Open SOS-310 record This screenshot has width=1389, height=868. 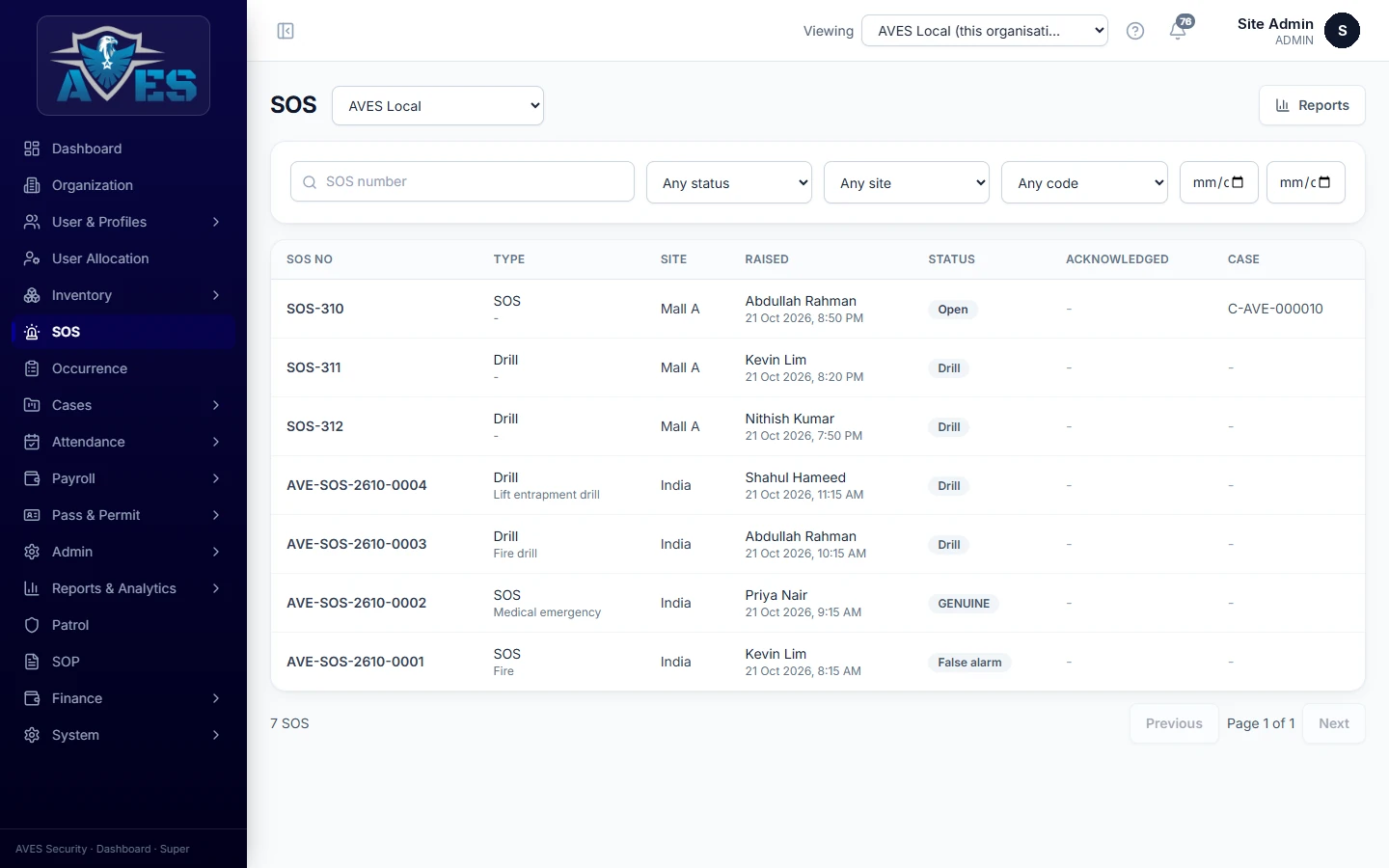315,309
